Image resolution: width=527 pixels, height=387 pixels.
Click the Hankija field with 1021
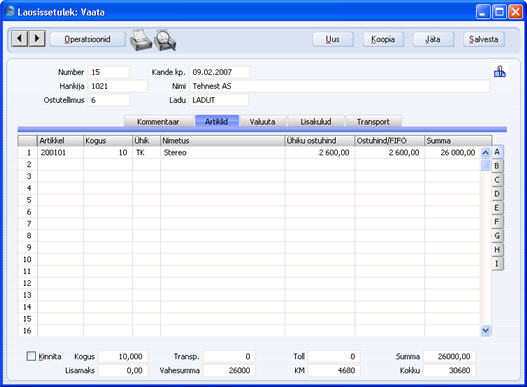point(117,86)
